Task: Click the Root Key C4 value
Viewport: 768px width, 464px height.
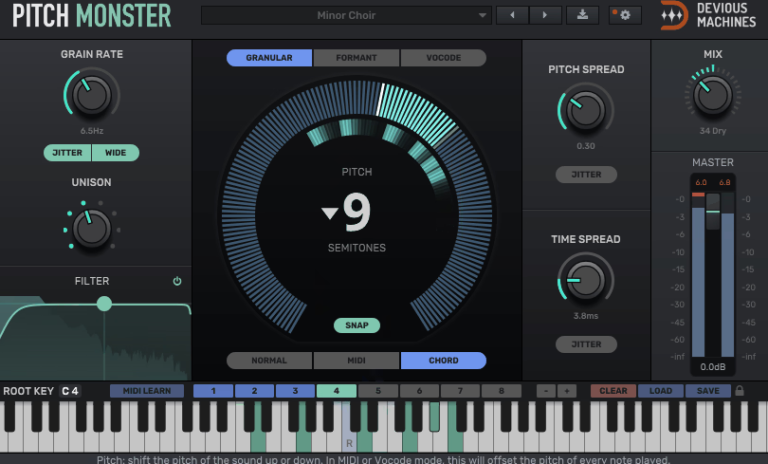Action: 71,391
